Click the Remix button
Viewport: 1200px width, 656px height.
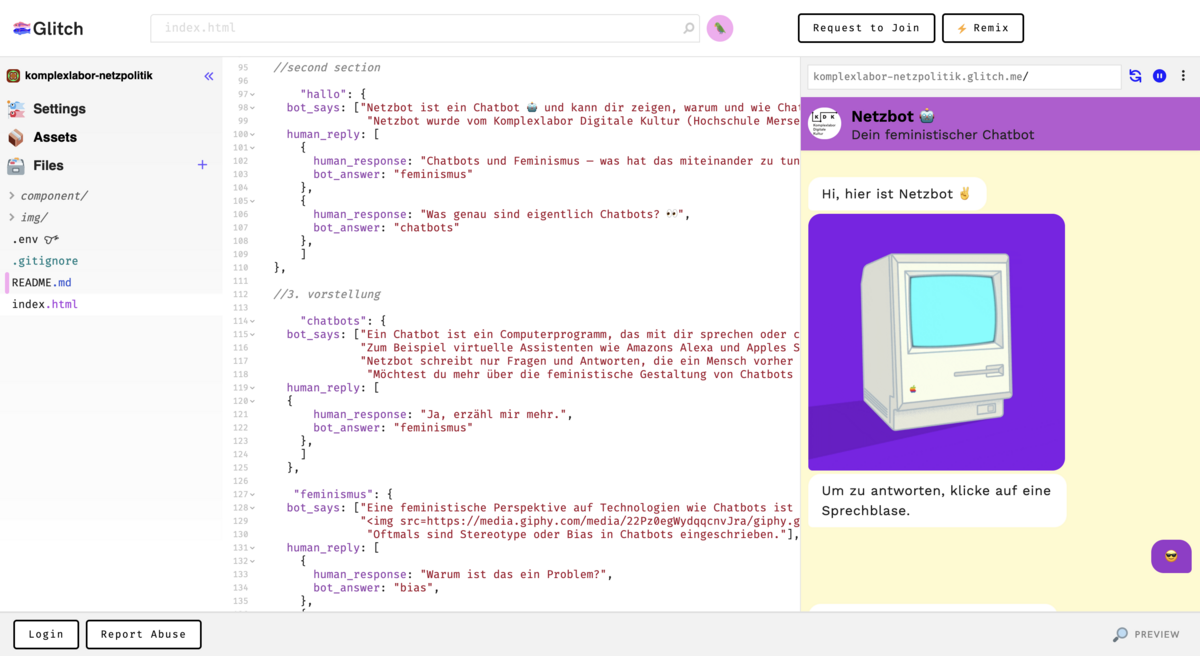pos(983,28)
